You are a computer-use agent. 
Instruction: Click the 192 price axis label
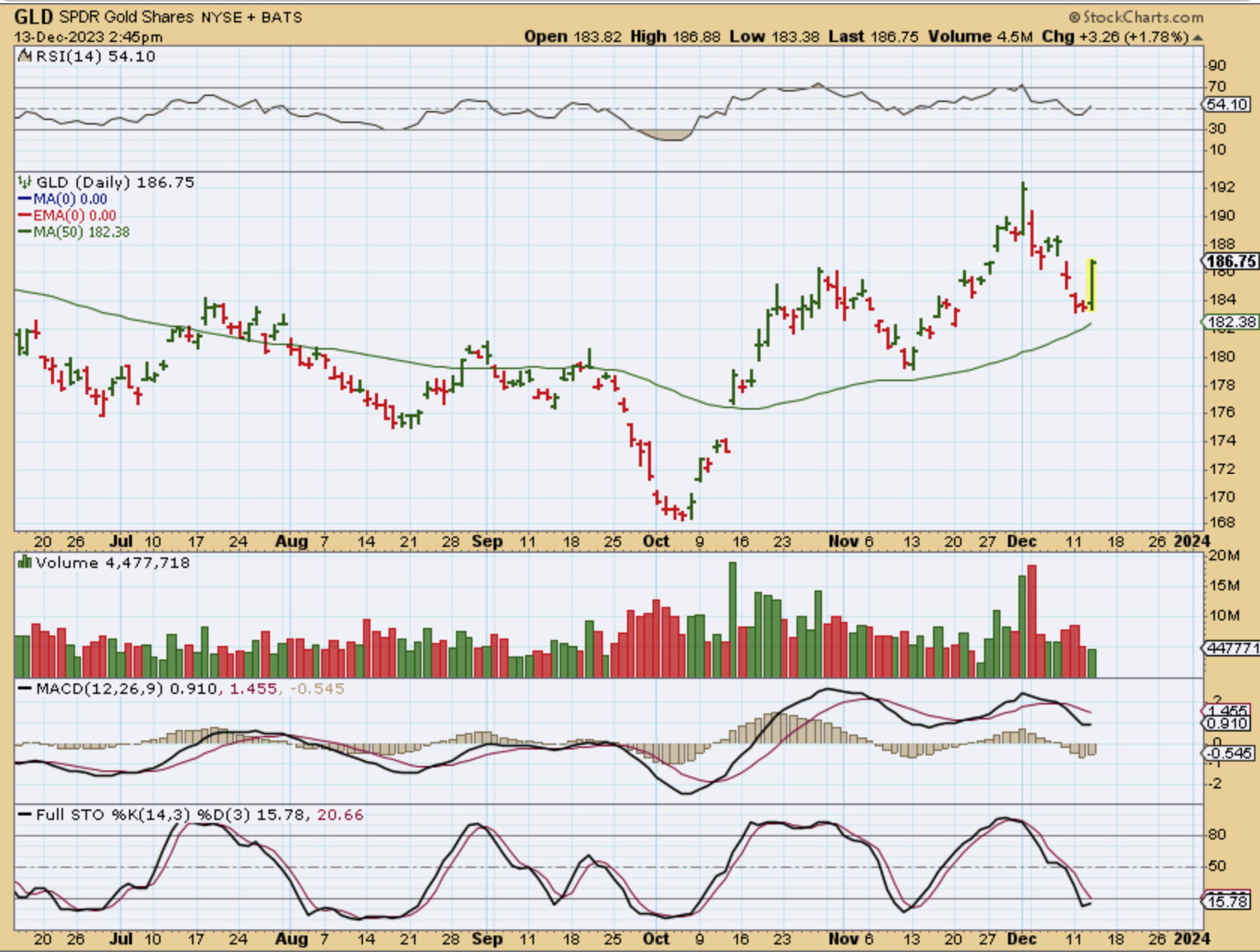pos(1222,187)
